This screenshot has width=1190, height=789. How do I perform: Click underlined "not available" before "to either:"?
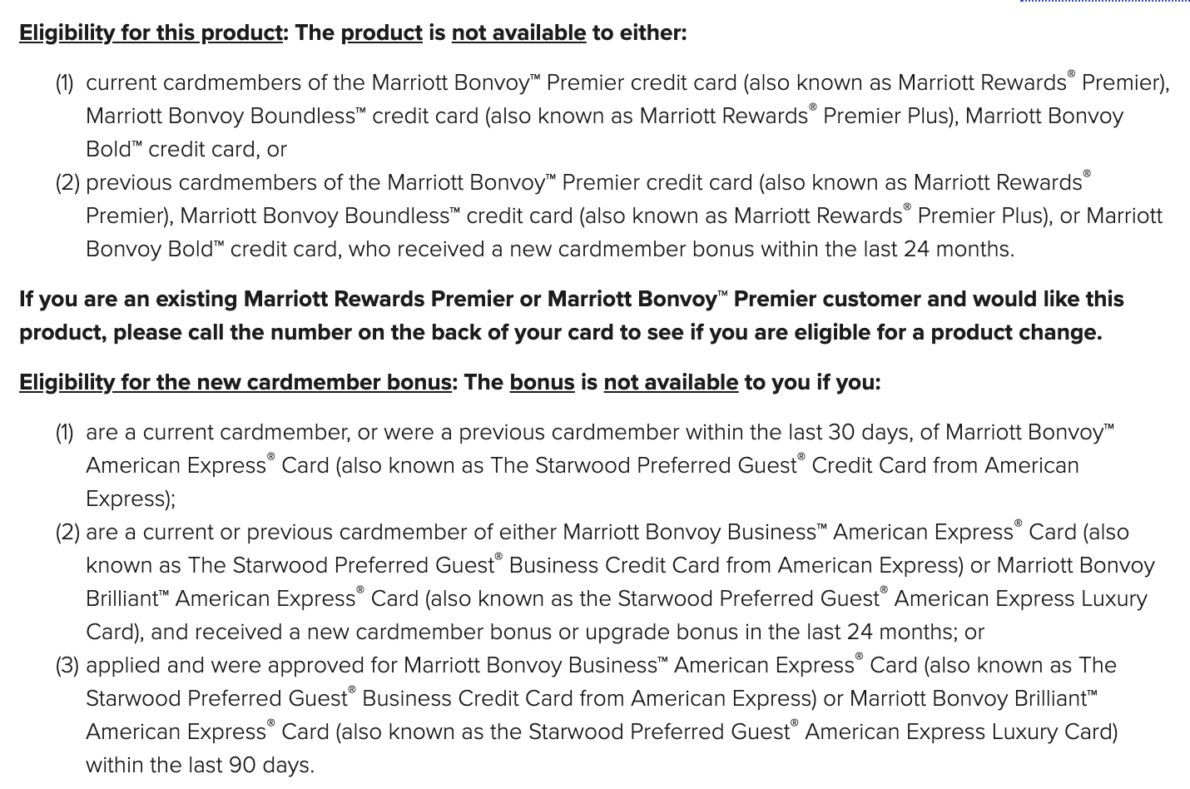tap(518, 33)
